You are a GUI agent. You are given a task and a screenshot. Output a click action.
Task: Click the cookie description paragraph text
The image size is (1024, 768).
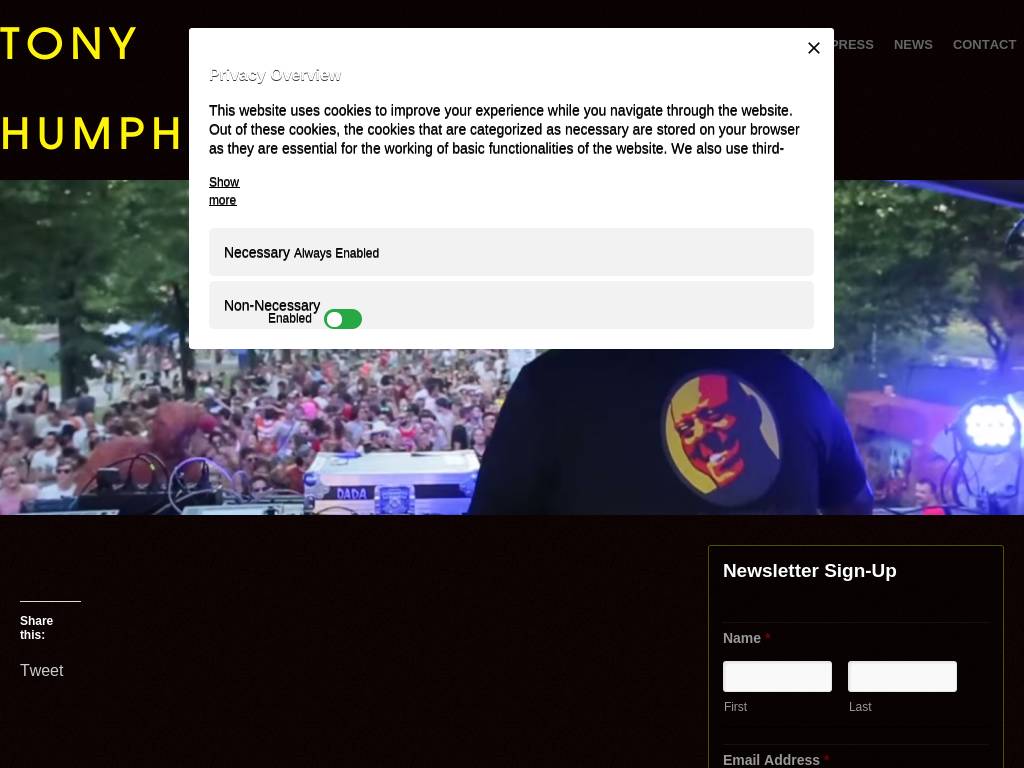point(504,129)
